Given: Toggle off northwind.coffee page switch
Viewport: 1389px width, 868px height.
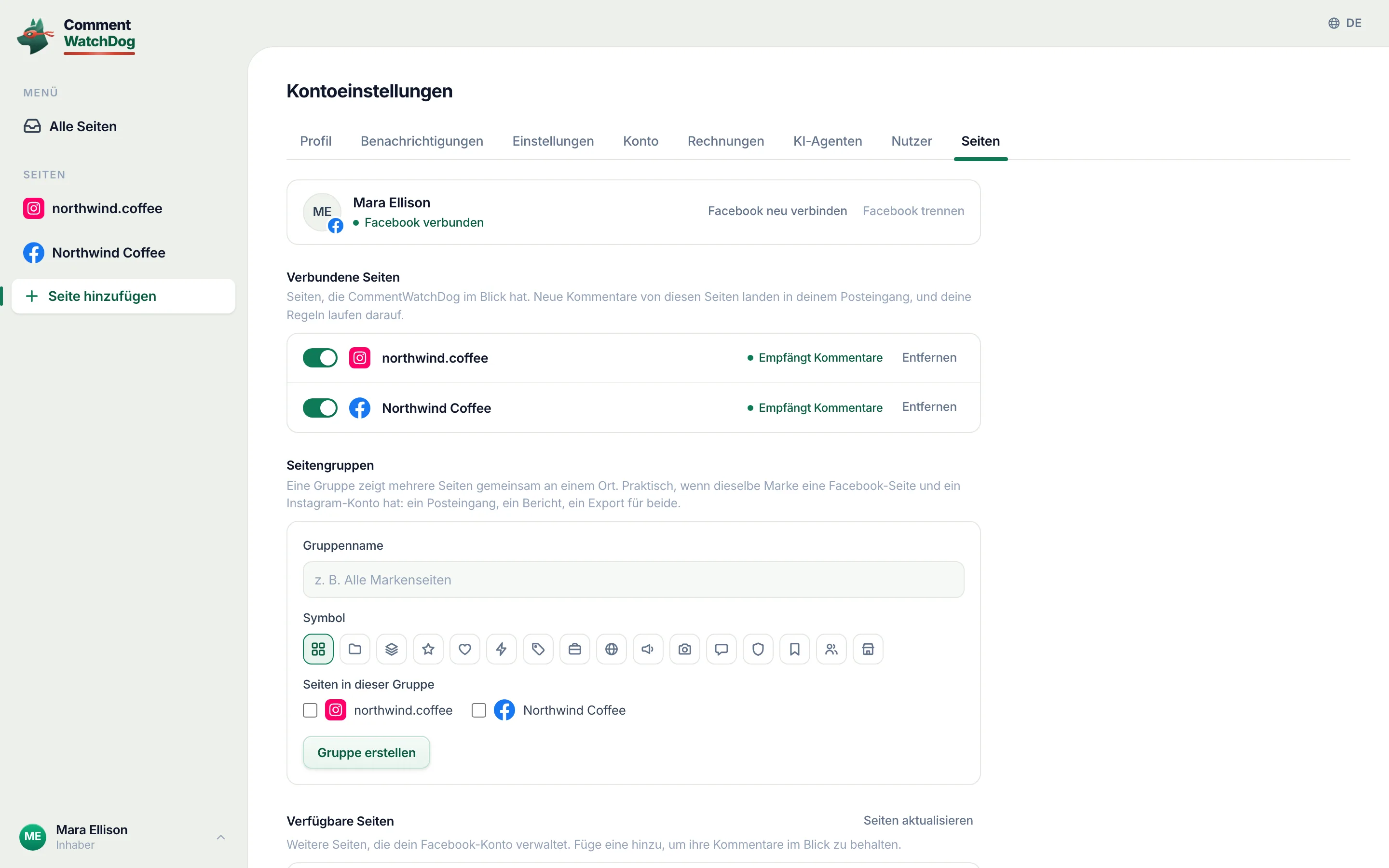Looking at the screenshot, I should click(320, 358).
